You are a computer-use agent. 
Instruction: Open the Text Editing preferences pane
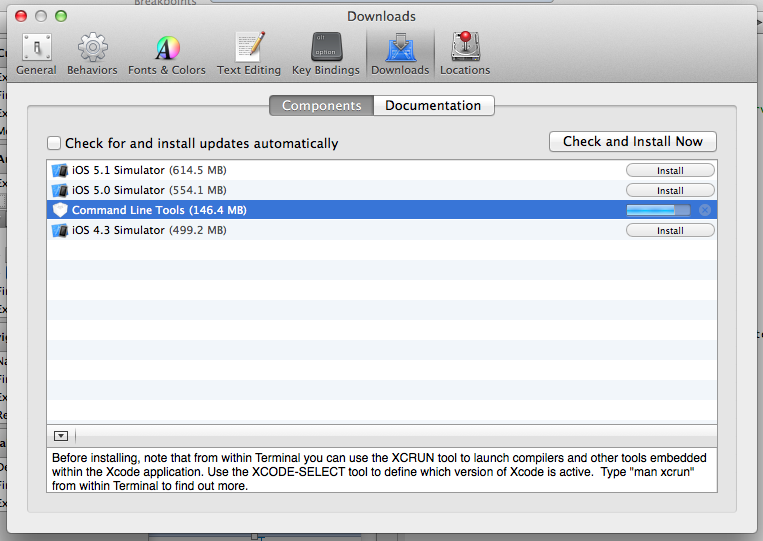(249, 54)
